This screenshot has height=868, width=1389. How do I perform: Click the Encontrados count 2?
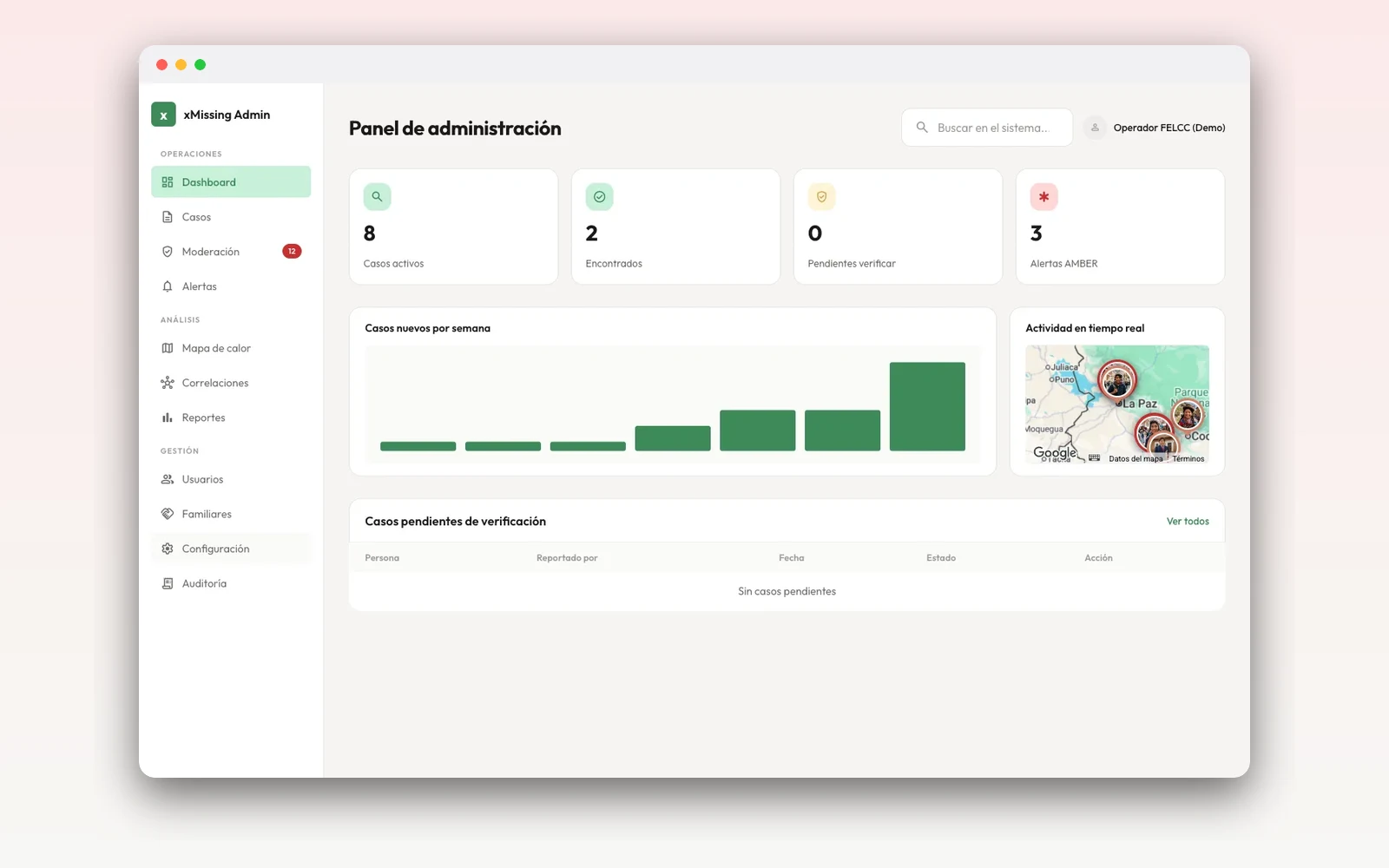[x=592, y=233]
